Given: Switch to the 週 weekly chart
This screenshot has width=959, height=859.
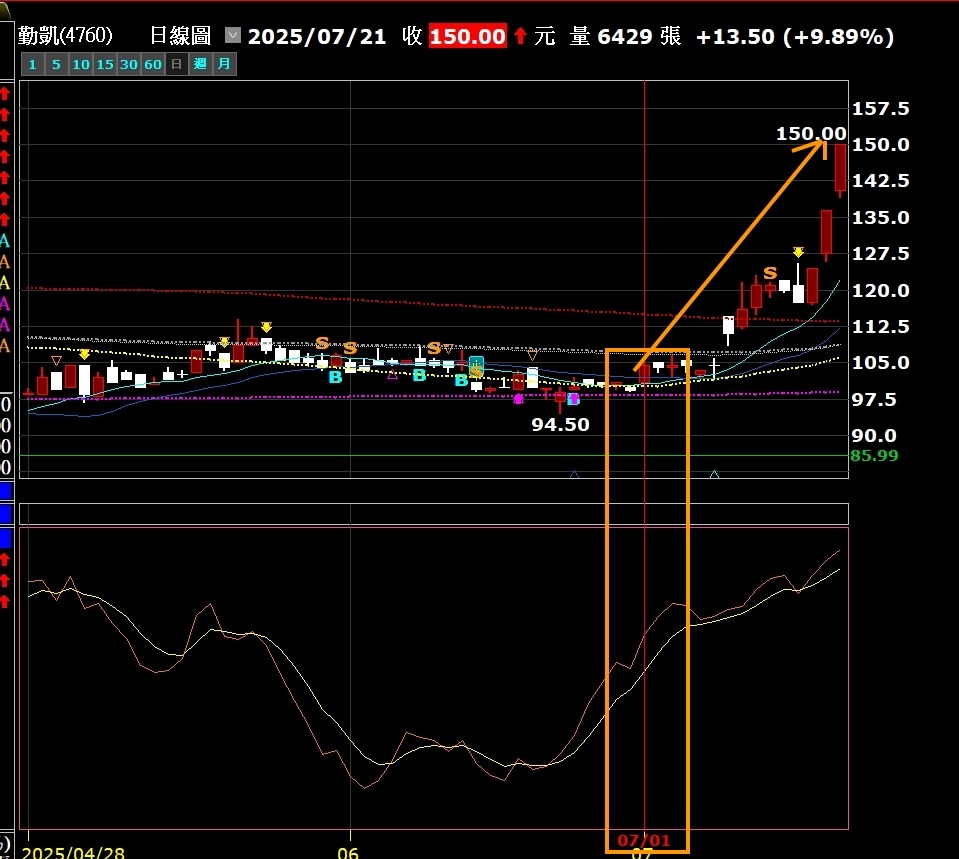Looking at the screenshot, I should [200, 64].
